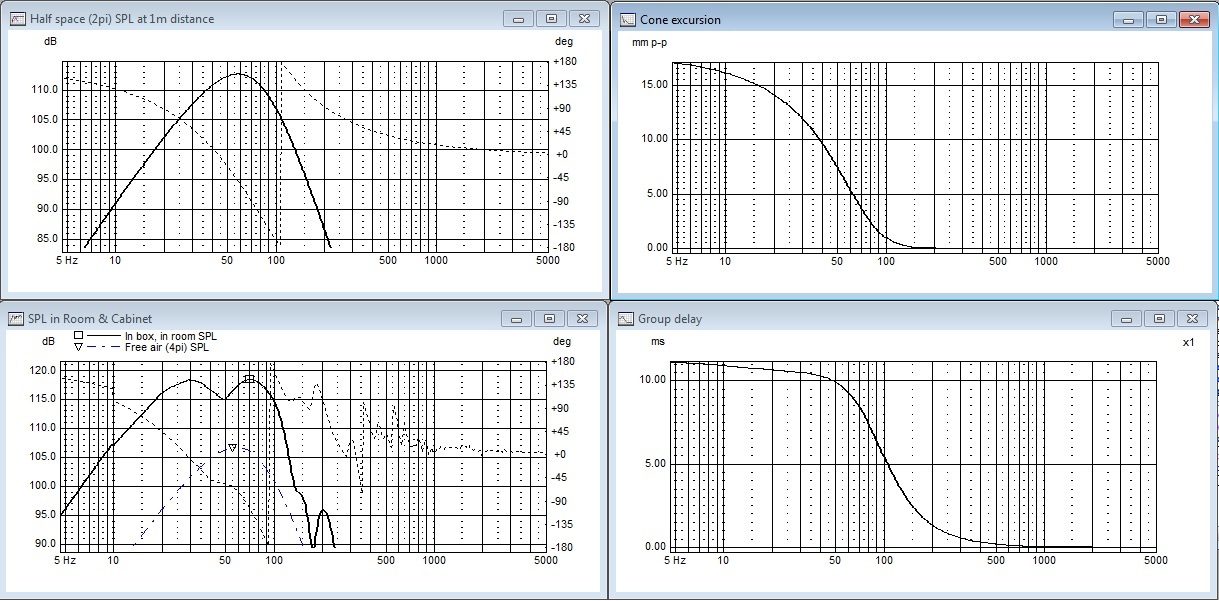Click the 'In box, in room SPL' legend label

[170, 336]
